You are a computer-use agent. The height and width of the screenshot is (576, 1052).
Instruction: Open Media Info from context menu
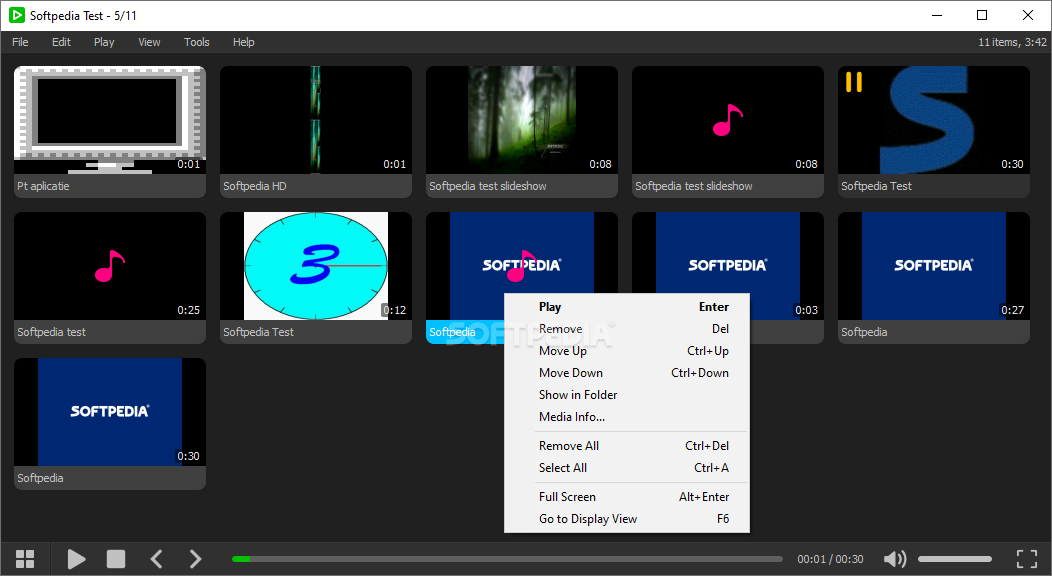click(627, 417)
